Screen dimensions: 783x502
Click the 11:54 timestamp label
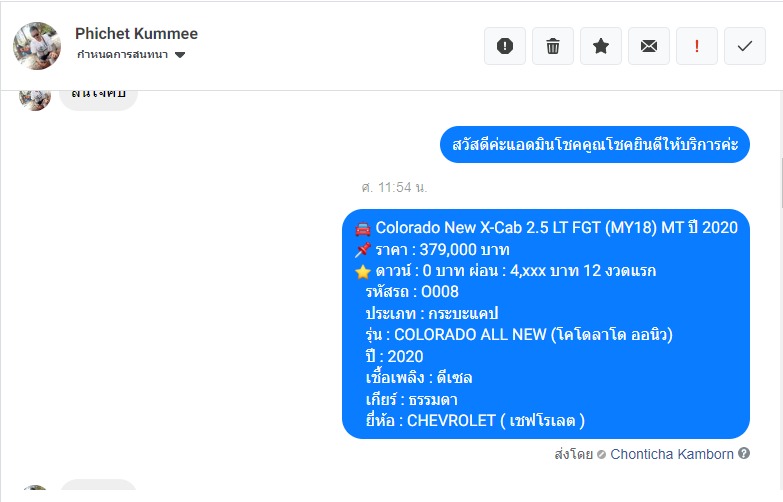(x=394, y=187)
